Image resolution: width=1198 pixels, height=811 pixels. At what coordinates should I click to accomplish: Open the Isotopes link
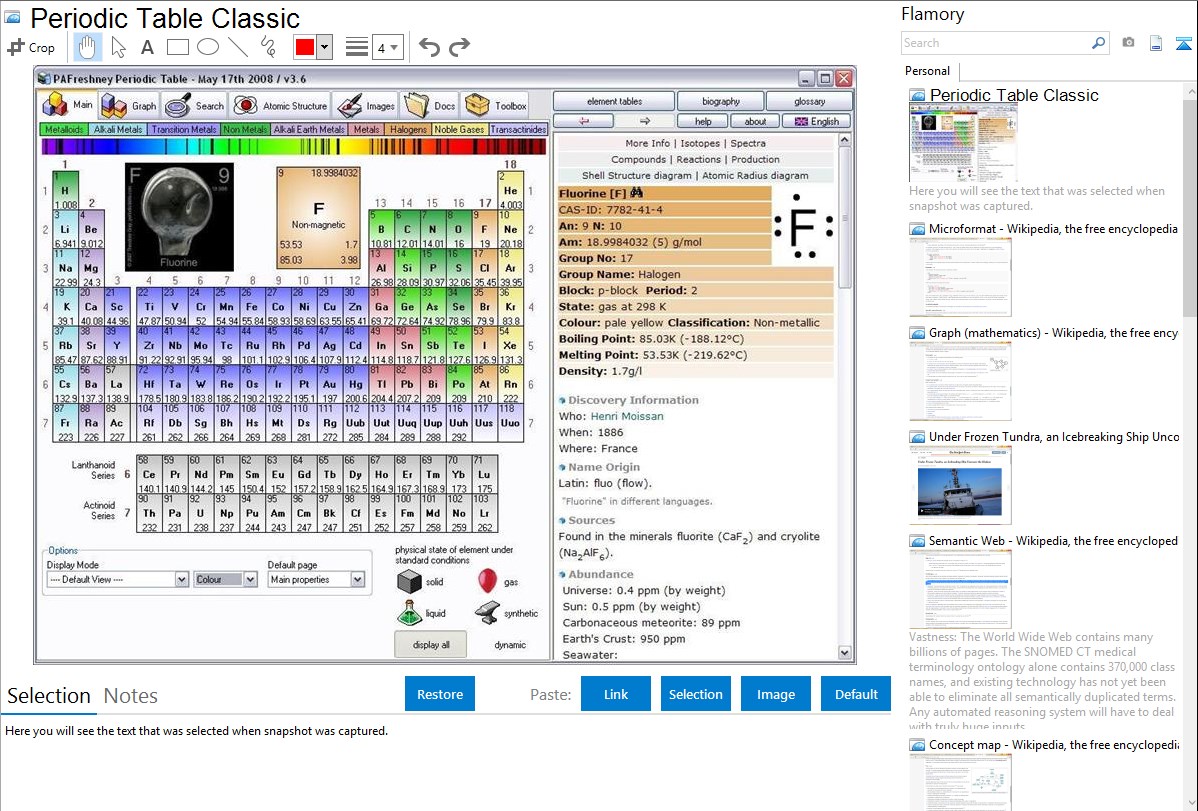tap(700, 143)
